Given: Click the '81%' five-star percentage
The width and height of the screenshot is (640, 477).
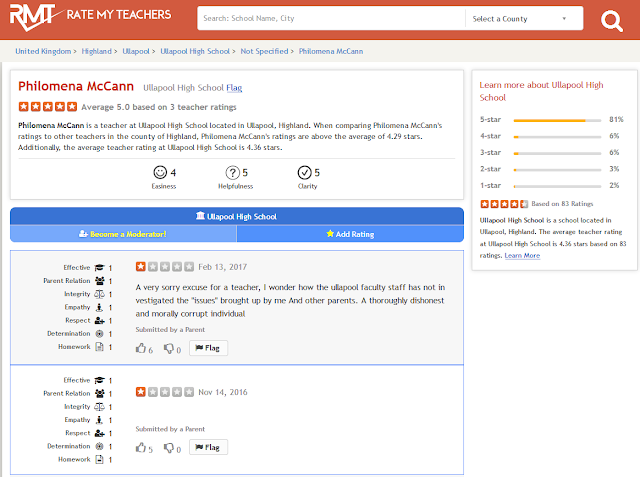Looking at the screenshot, I should (x=616, y=120).
